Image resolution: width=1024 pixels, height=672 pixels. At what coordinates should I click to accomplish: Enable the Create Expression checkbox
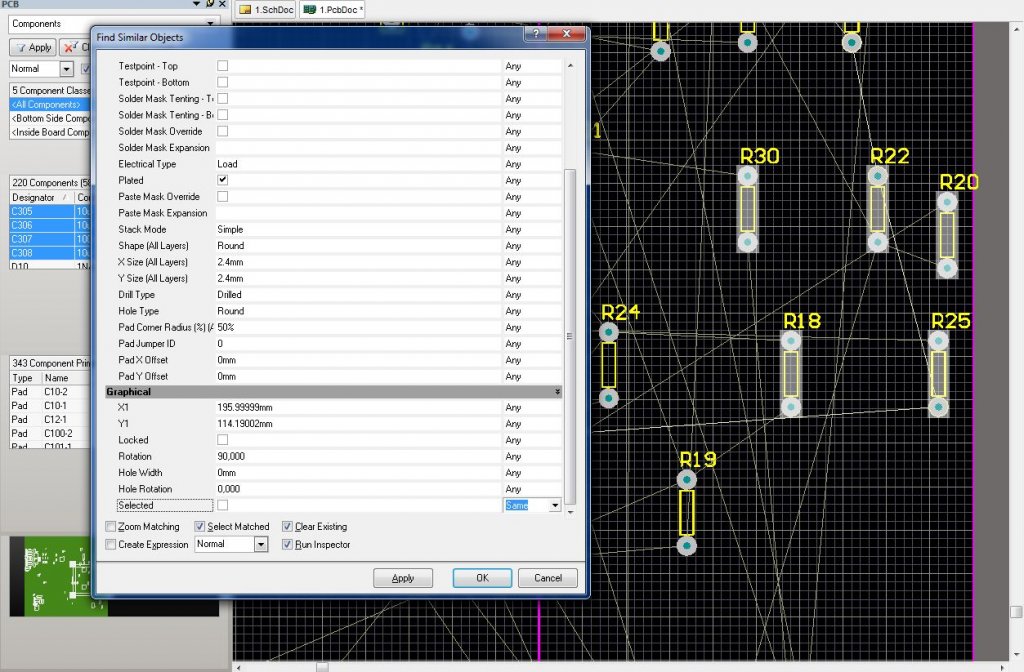point(111,545)
